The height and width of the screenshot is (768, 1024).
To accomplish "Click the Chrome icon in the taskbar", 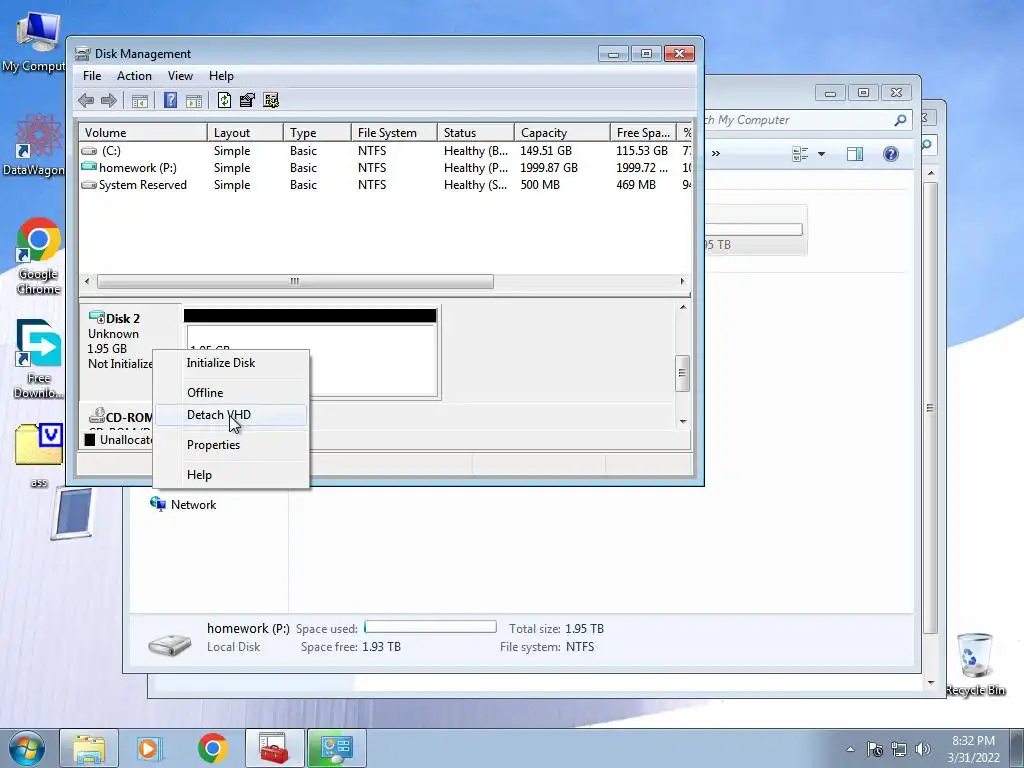I will [212, 748].
